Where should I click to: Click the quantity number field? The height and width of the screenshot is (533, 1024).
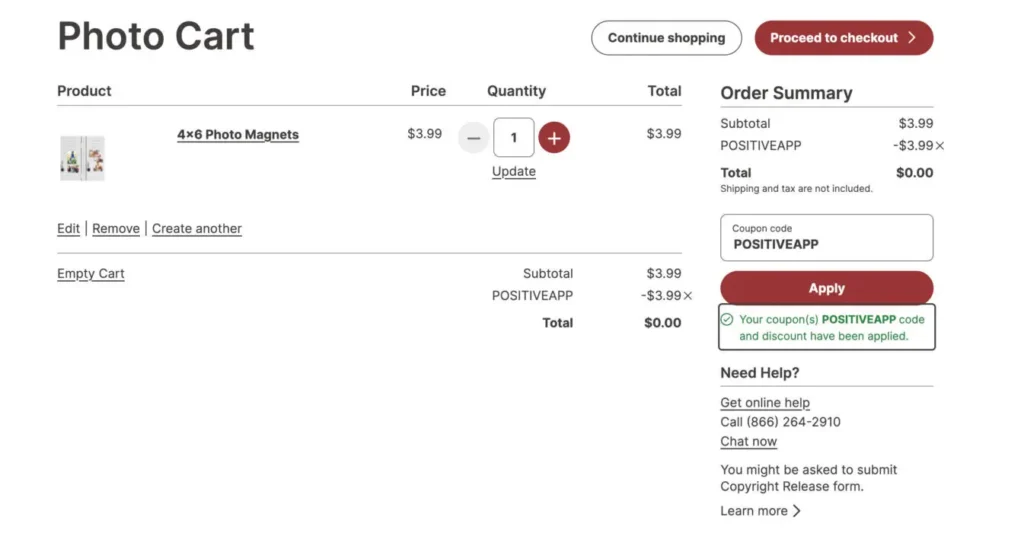[514, 138]
